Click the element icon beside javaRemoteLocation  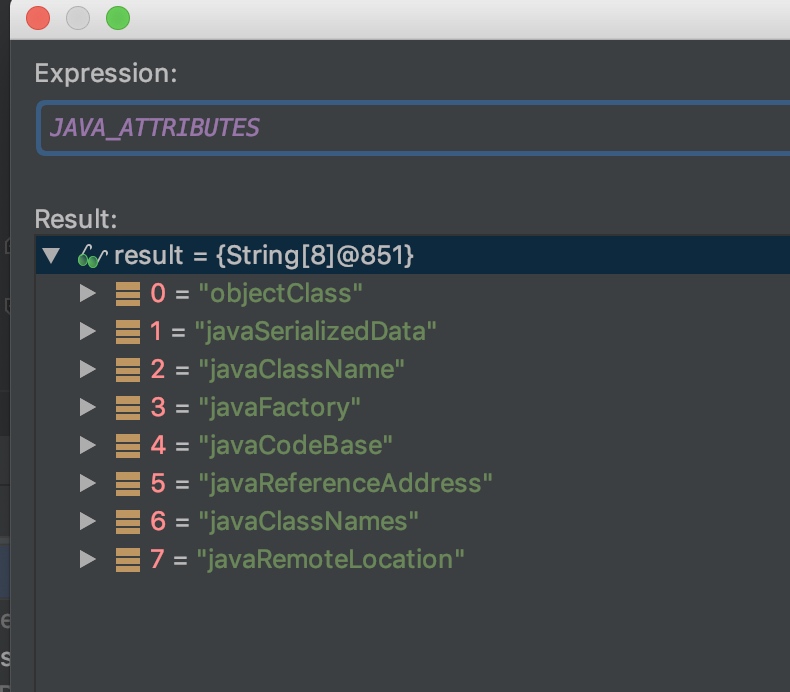coord(128,560)
